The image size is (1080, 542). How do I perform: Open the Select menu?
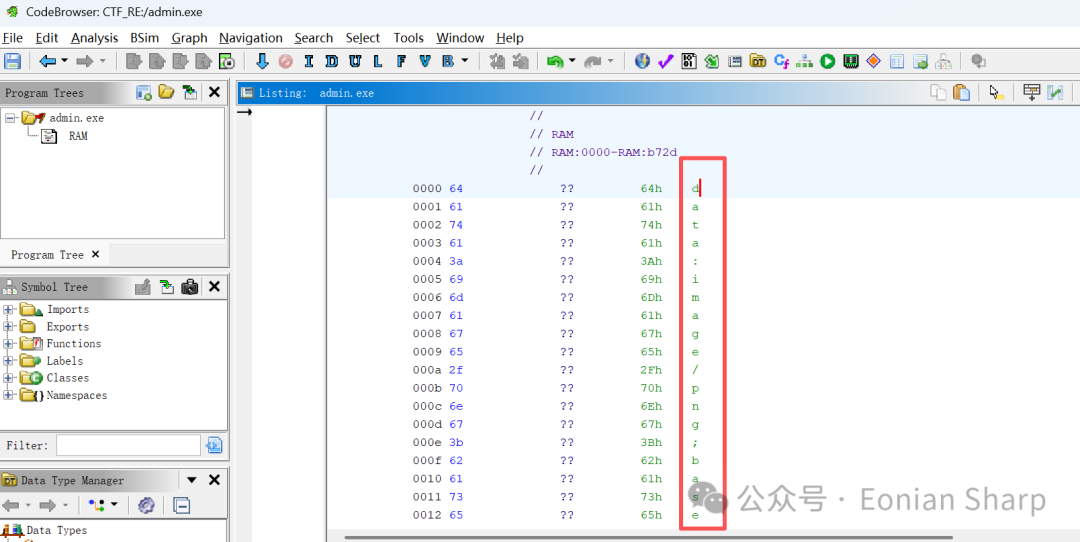click(x=363, y=38)
